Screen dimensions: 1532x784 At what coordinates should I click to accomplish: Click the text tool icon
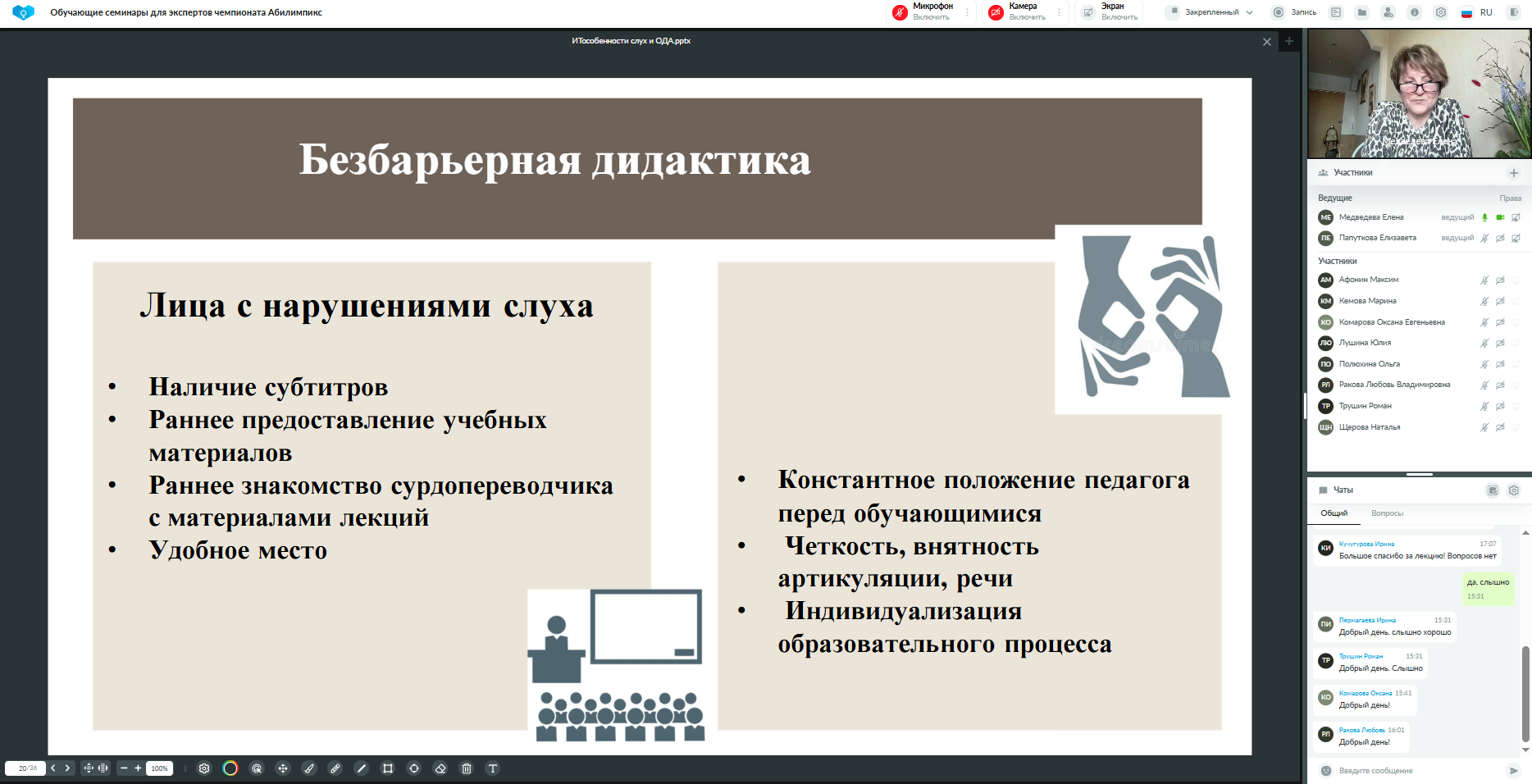[x=493, y=768]
